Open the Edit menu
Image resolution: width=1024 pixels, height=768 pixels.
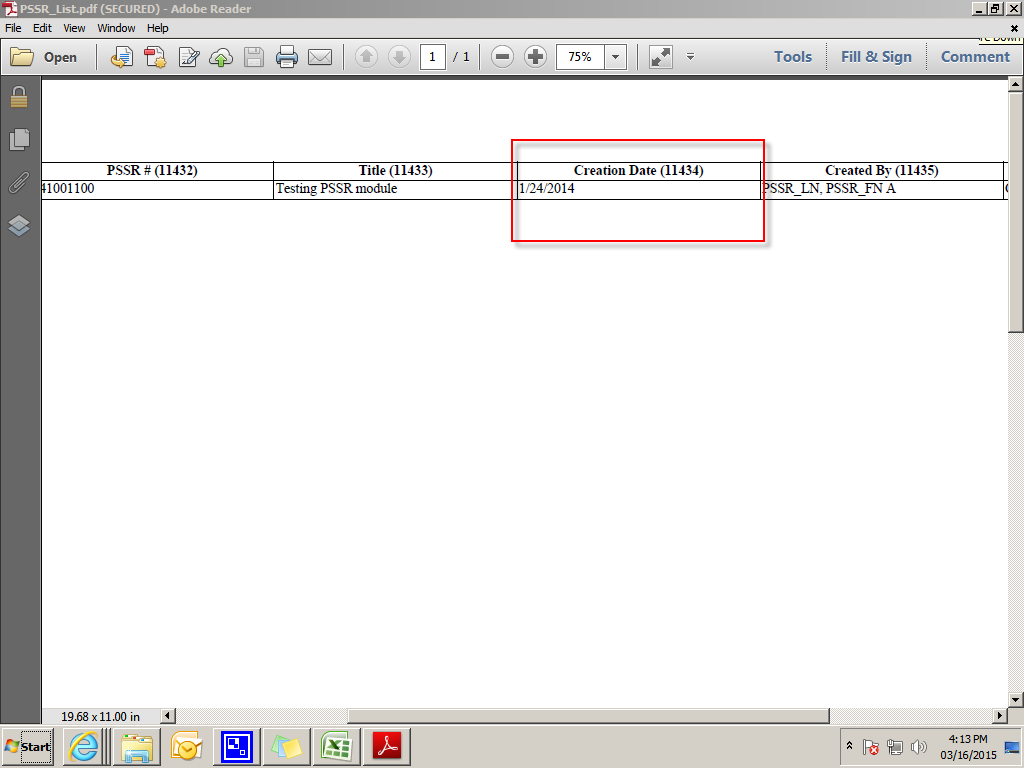pos(42,28)
